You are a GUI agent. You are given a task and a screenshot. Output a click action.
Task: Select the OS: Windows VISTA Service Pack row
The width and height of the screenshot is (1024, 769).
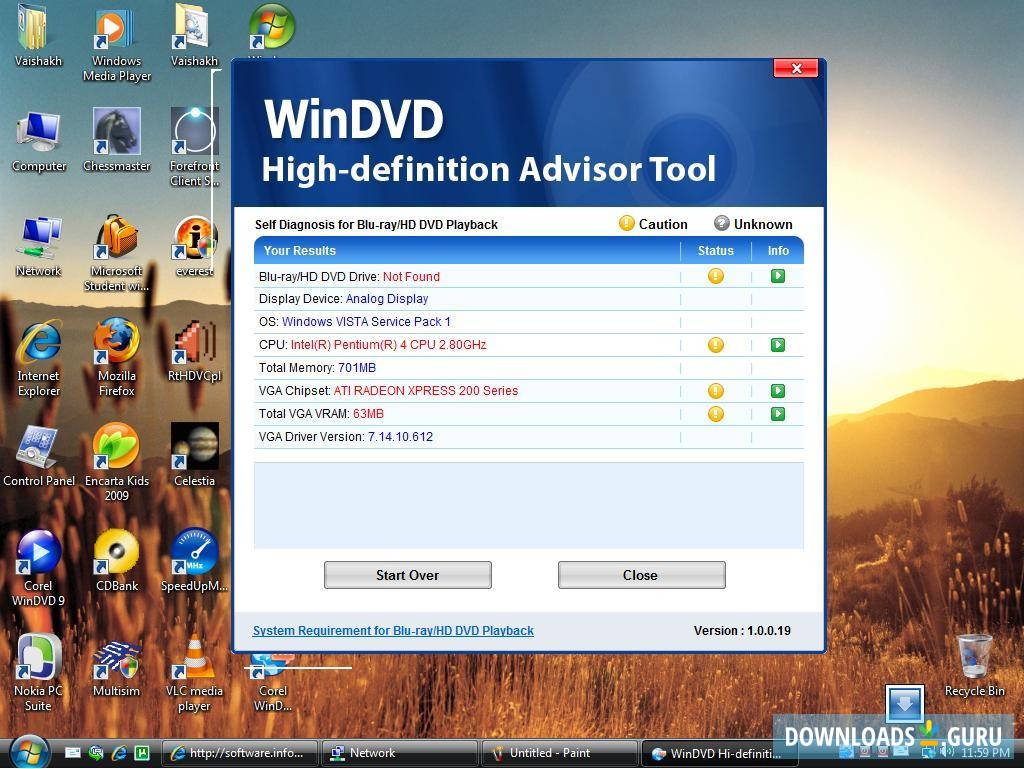click(x=529, y=322)
